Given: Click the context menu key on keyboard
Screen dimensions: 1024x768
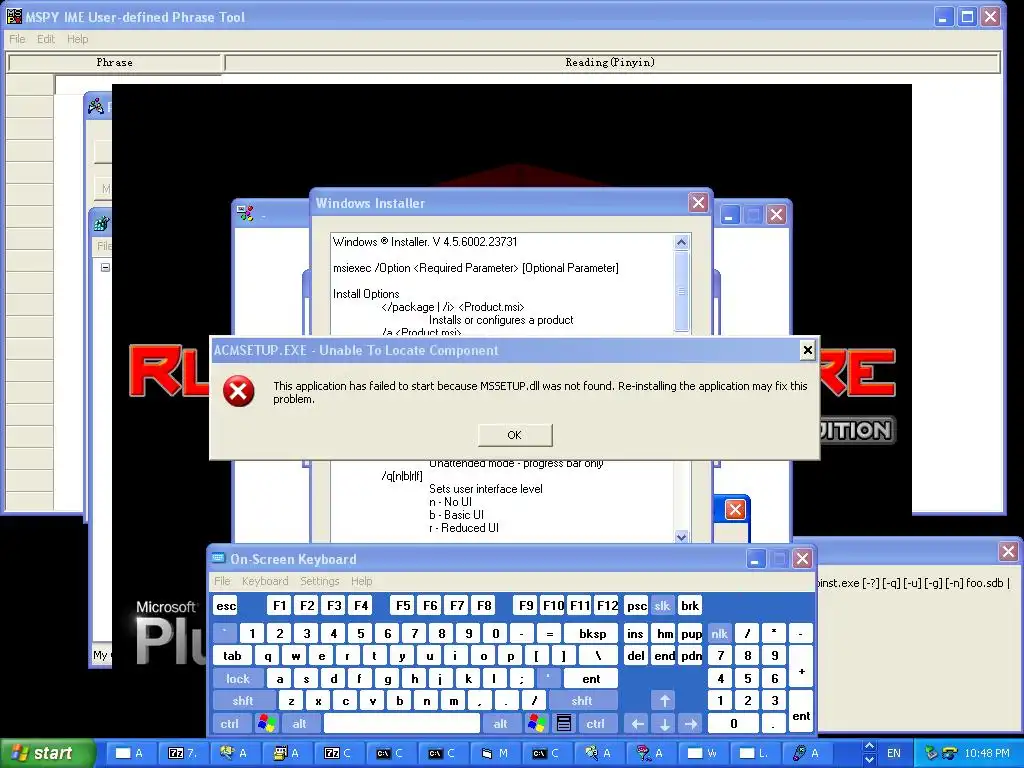Looking at the screenshot, I should (564, 723).
